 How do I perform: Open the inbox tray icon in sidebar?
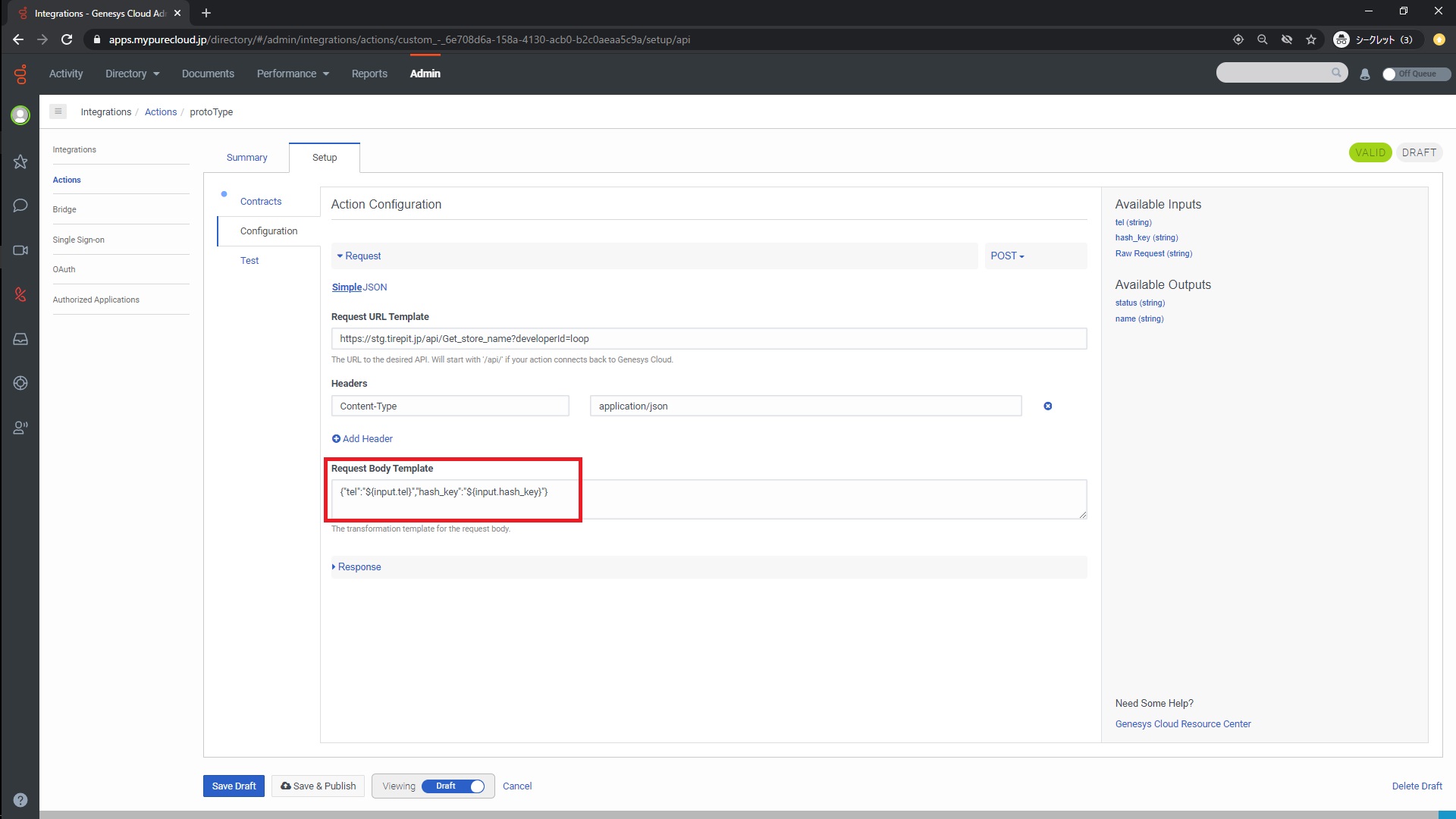pos(20,339)
